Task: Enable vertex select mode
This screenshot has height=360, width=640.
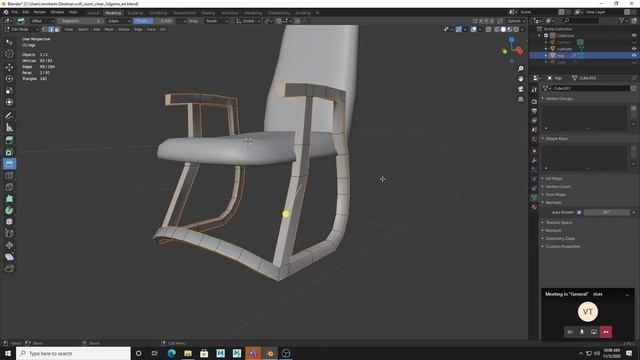Action: 45,29
